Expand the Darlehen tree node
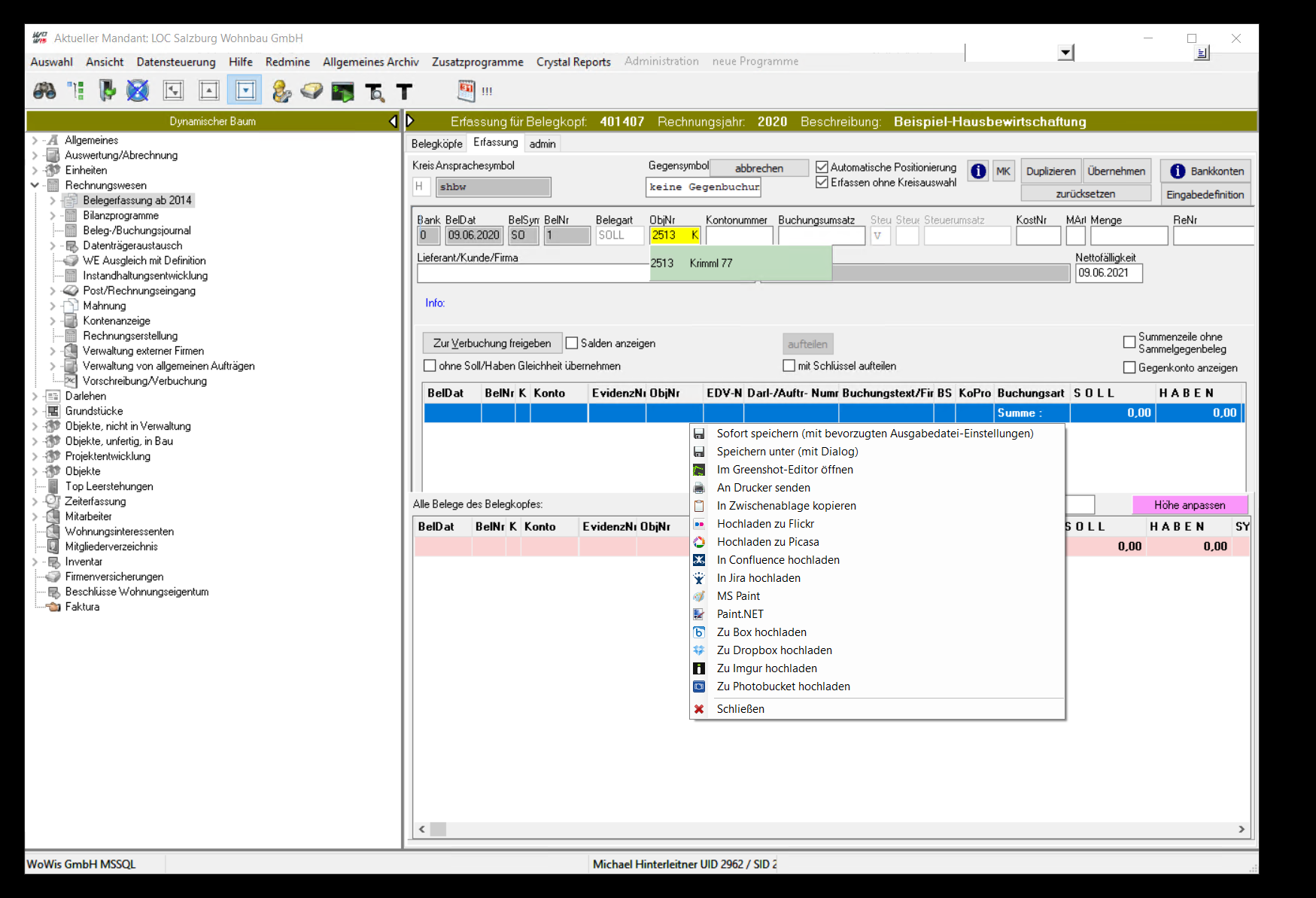The height and width of the screenshot is (898, 1316). click(35, 396)
